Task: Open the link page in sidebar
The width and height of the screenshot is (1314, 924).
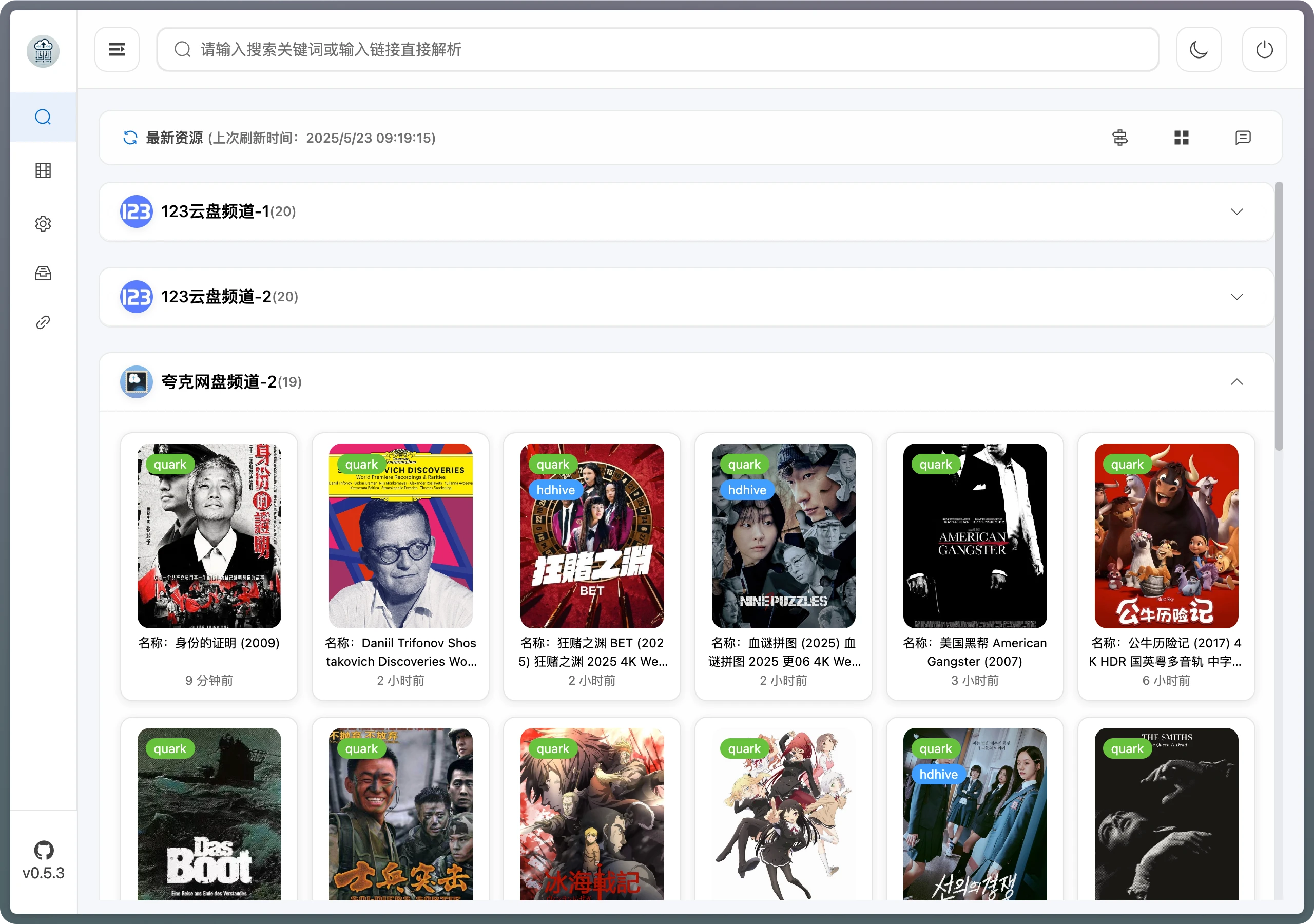Action: [43, 322]
